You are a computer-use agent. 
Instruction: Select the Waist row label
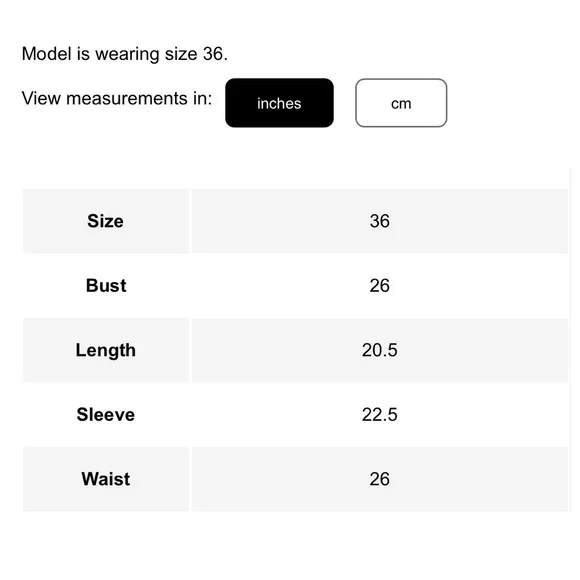pyautogui.click(x=106, y=479)
